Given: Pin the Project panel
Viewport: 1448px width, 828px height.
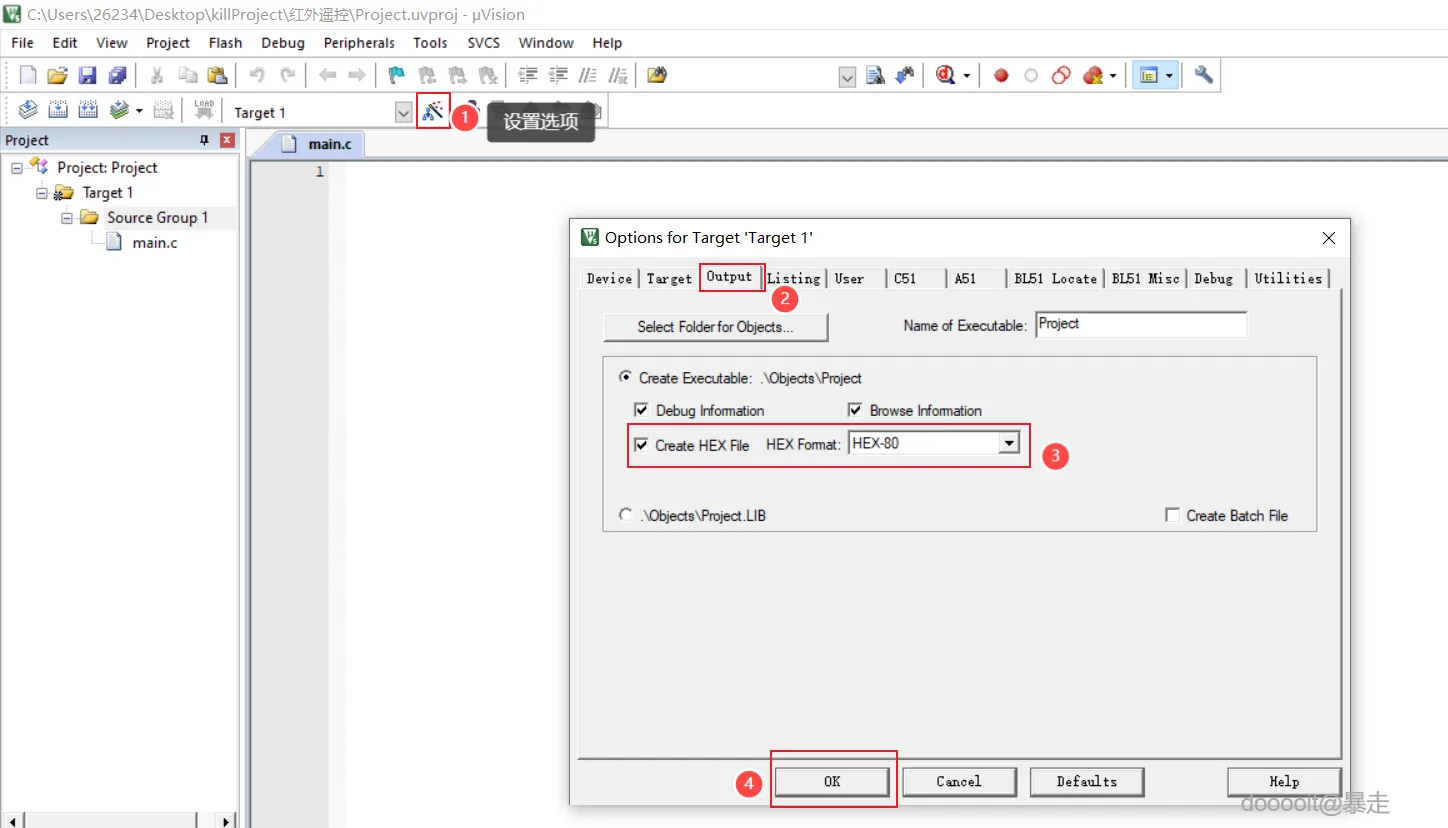Looking at the screenshot, I should [205, 140].
